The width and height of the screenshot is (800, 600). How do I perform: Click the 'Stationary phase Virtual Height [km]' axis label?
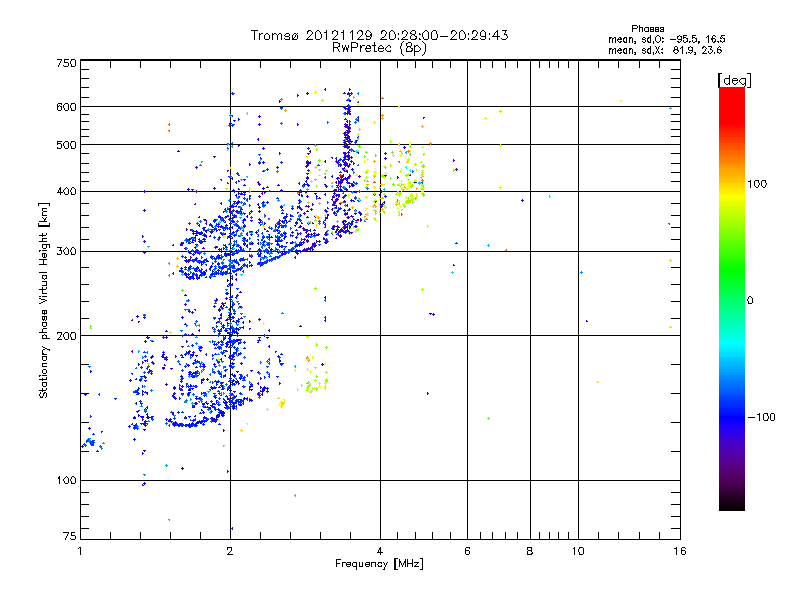[x=44, y=301]
